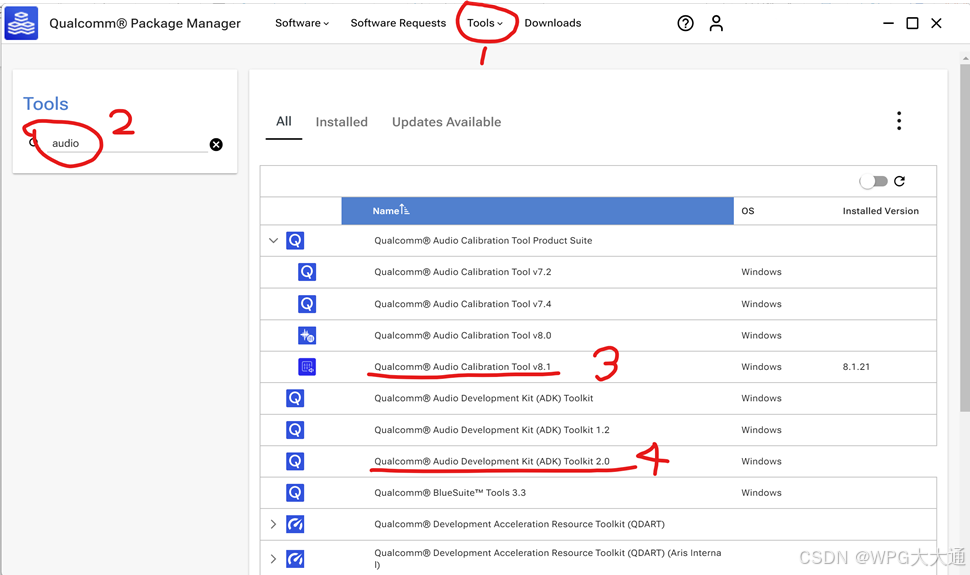The height and width of the screenshot is (575, 970).
Task: Open the Tools dropdown menu
Action: pos(485,23)
